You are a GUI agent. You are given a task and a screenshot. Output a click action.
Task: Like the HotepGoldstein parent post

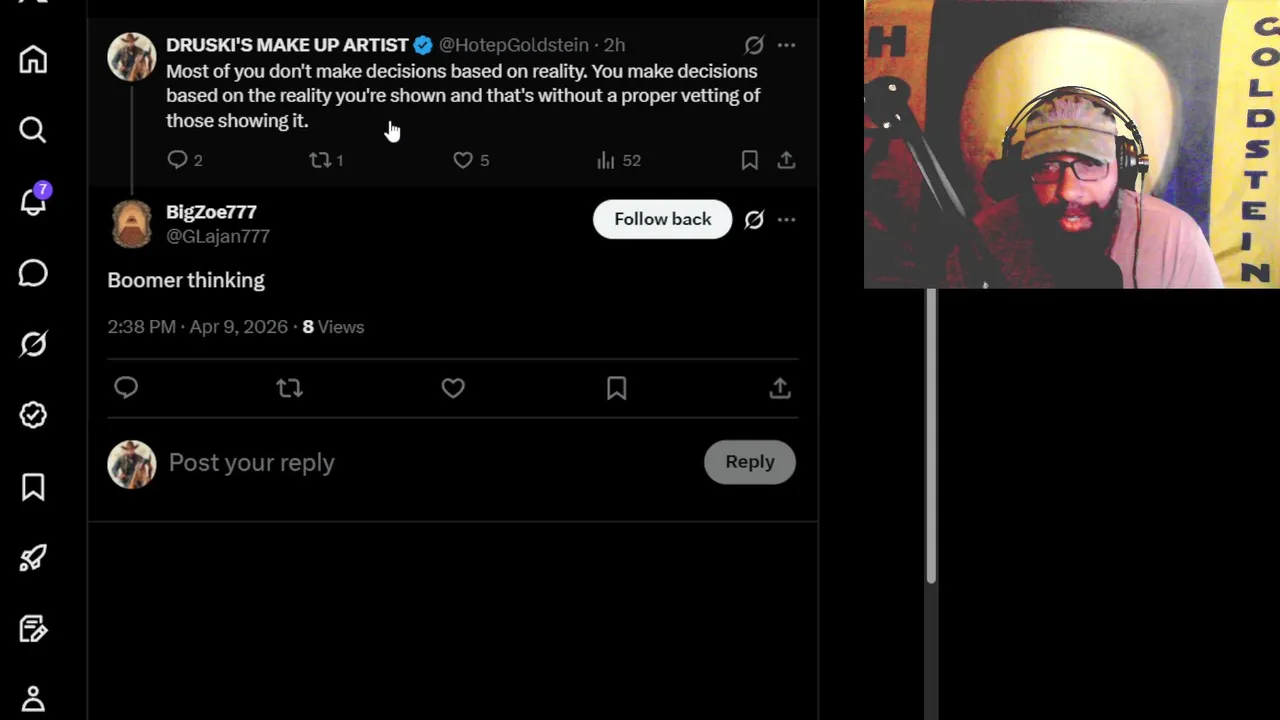[463, 160]
